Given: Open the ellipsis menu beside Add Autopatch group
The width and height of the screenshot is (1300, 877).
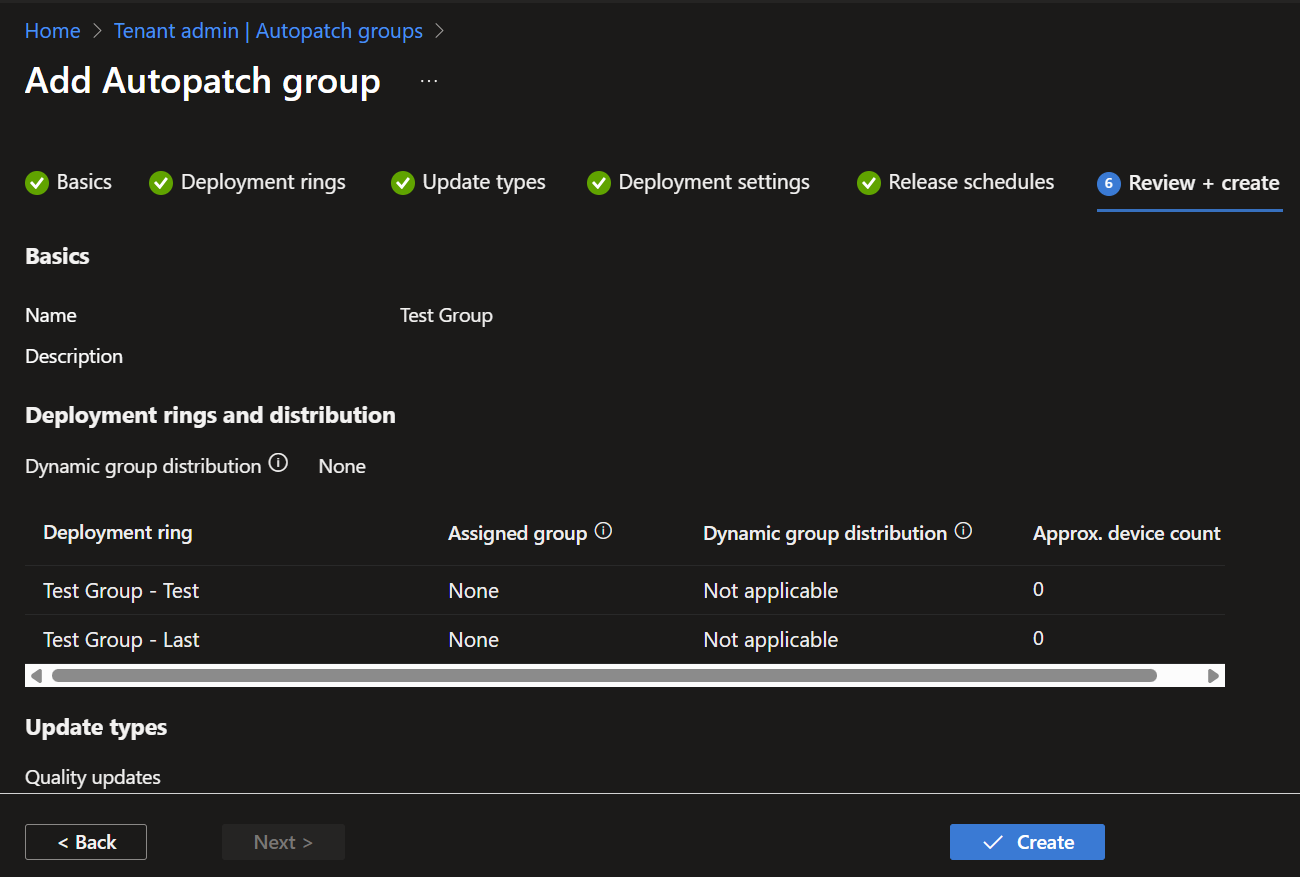Looking at the screenshot, I should tap(429, 81).
